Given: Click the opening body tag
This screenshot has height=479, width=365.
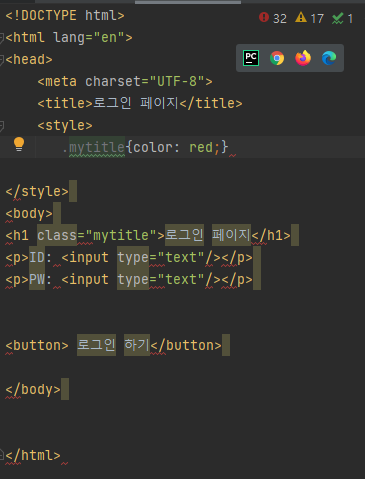Looking at the screenshot, I should [x=29, y=213].
